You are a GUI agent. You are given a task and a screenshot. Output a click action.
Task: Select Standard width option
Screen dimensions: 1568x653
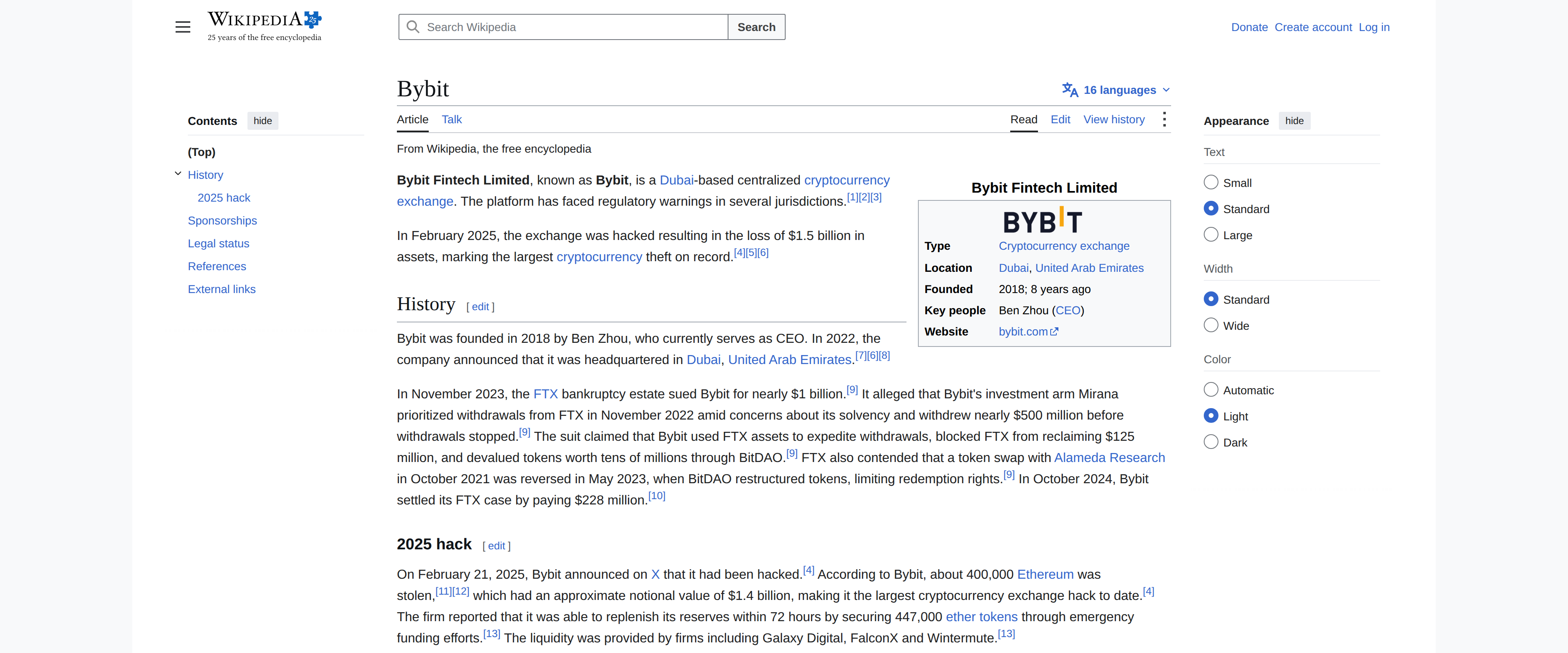coord(1211,300)
